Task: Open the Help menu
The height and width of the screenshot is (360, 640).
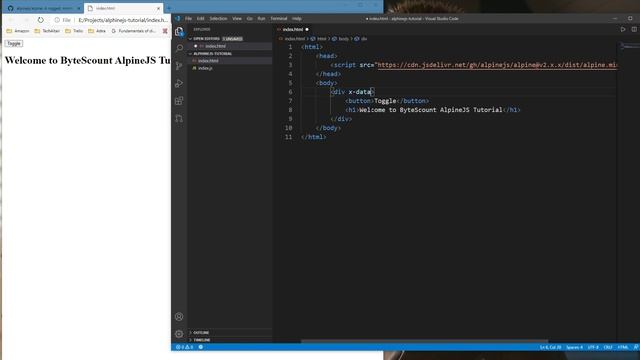Action: tap(297, 18)
